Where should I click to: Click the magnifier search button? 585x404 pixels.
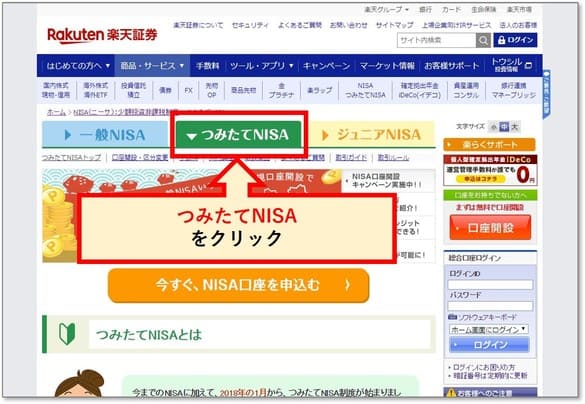(483, 40)
